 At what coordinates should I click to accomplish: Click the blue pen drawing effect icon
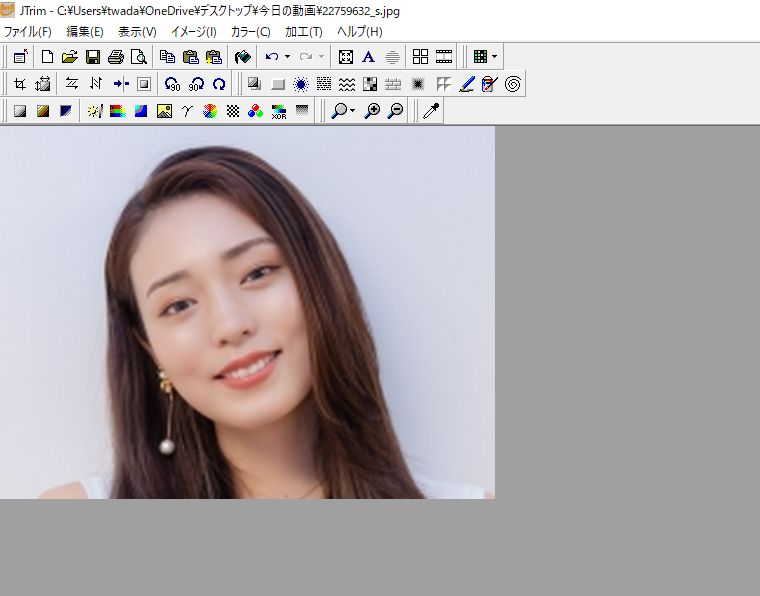pos(466,84)
